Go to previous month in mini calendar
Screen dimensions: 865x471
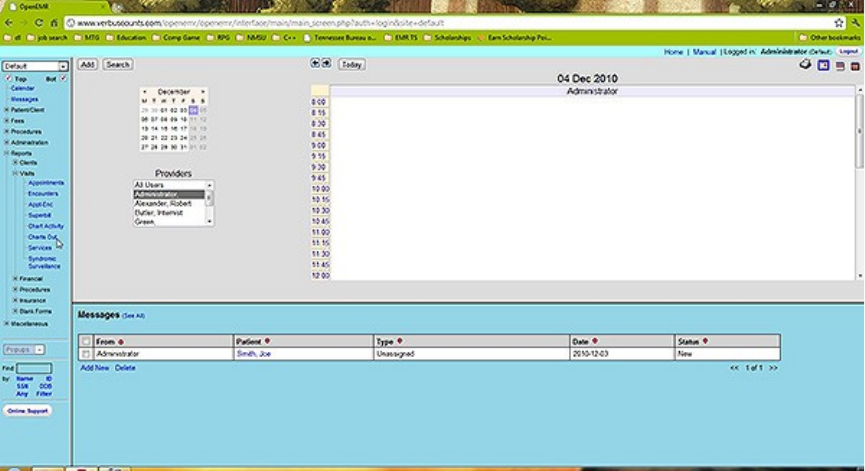tap(145, 92)
